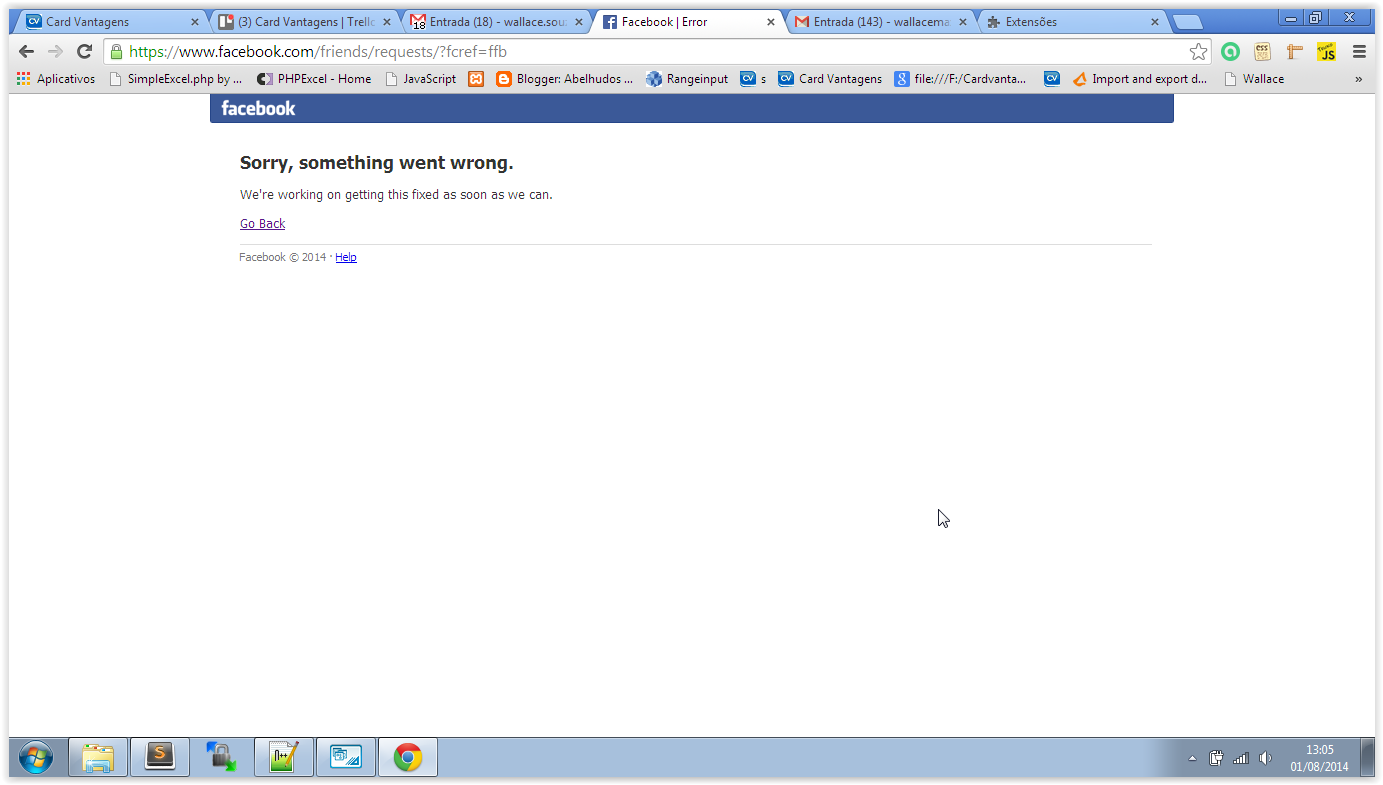
Task: Open the Wallace bookmark
Action: pos(1254,79)
